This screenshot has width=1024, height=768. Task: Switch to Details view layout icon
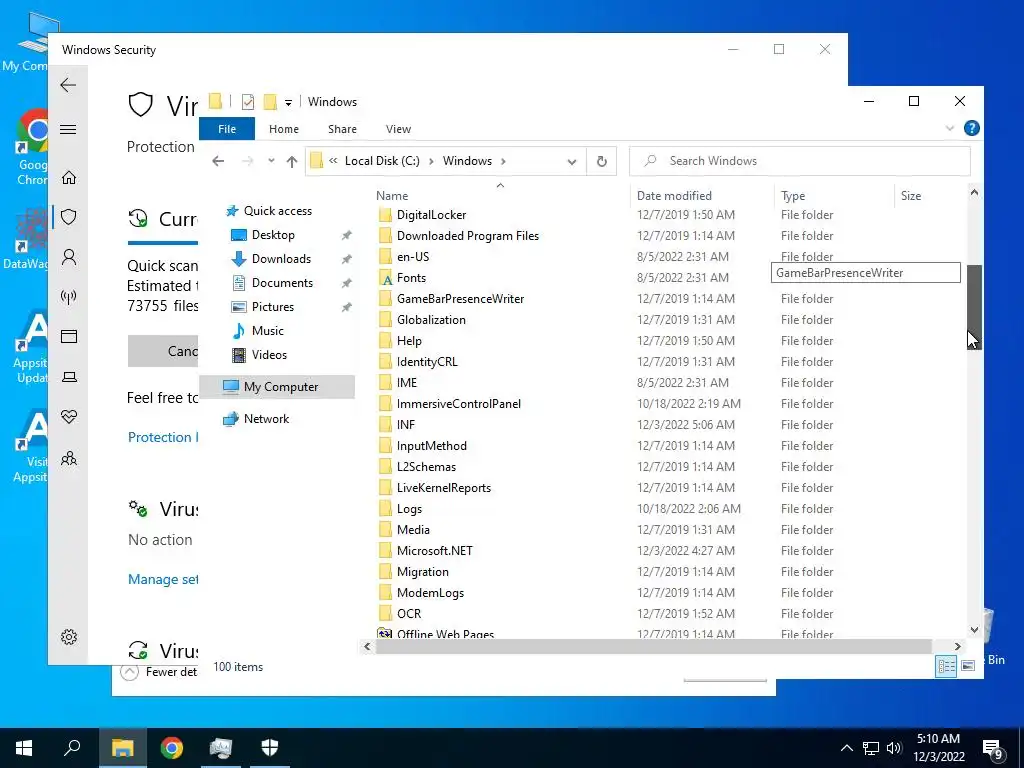point(946,666)
